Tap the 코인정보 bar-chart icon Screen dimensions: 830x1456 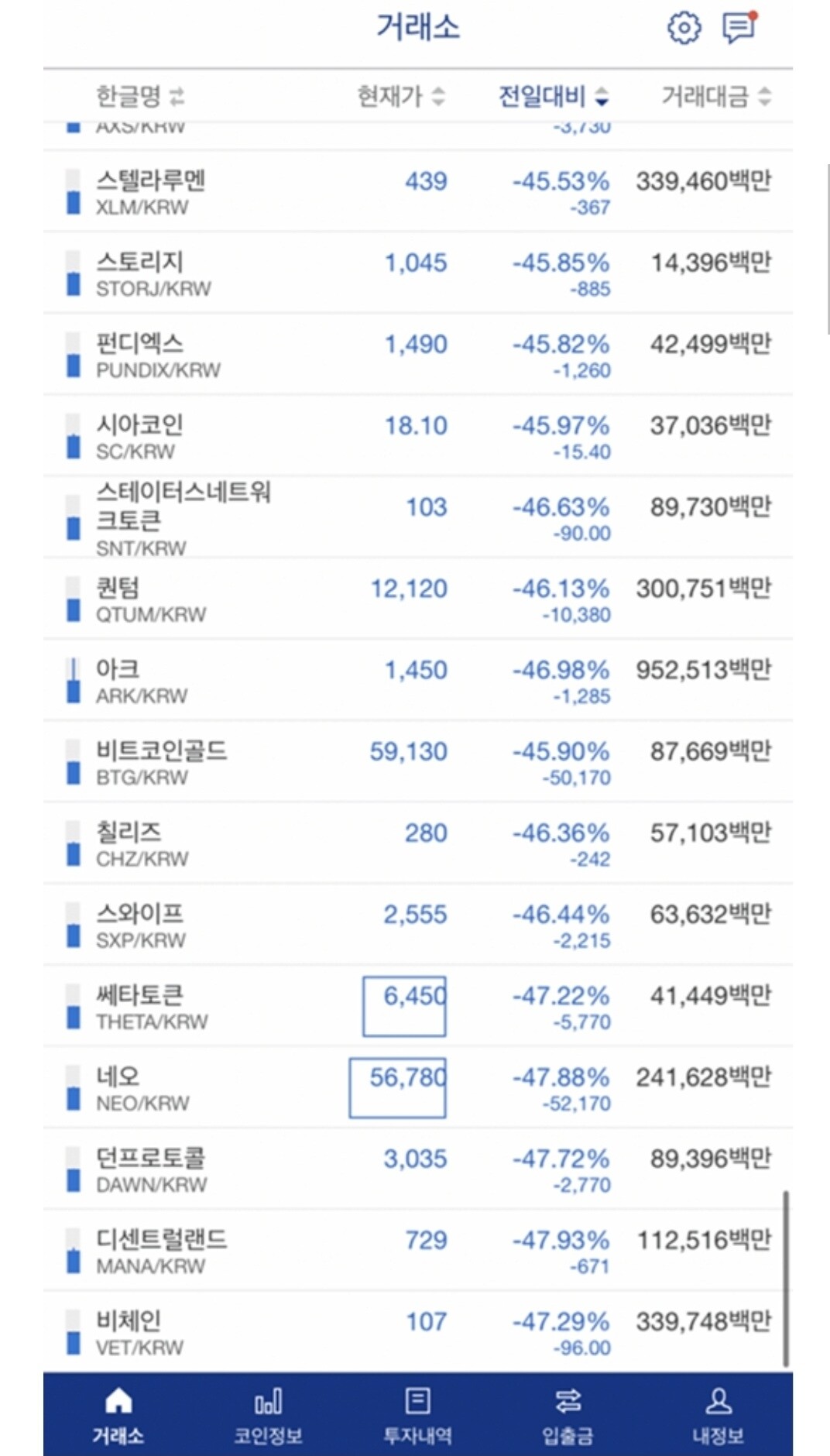click(x=267, y=1404)
